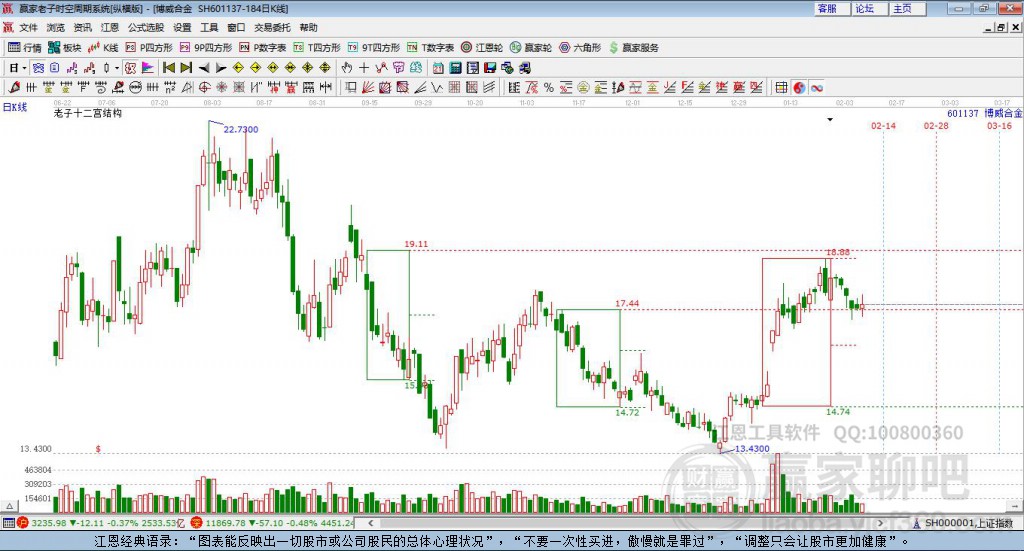The height and width of the screenshot is (551, 1024).
Task: Open the 公式选股 menu
Action: (146, 27)
